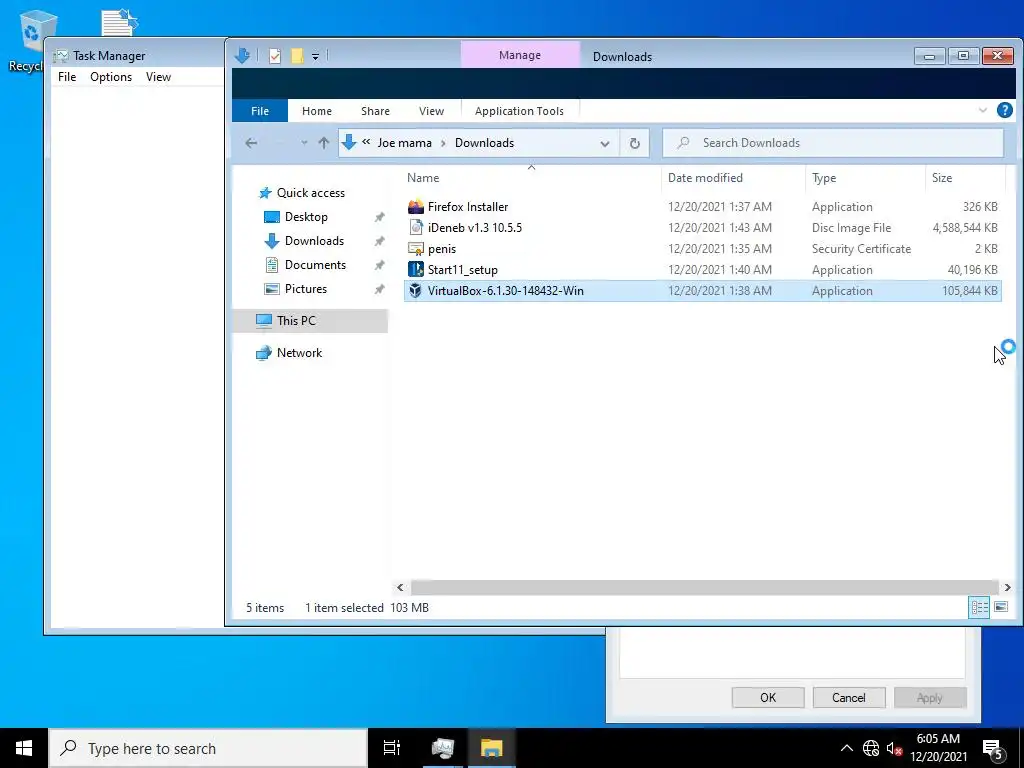Image resolution: width=1024 pixels, height=768 pixels.
Task: Sort by the Type column header
Action: point(824,178)
